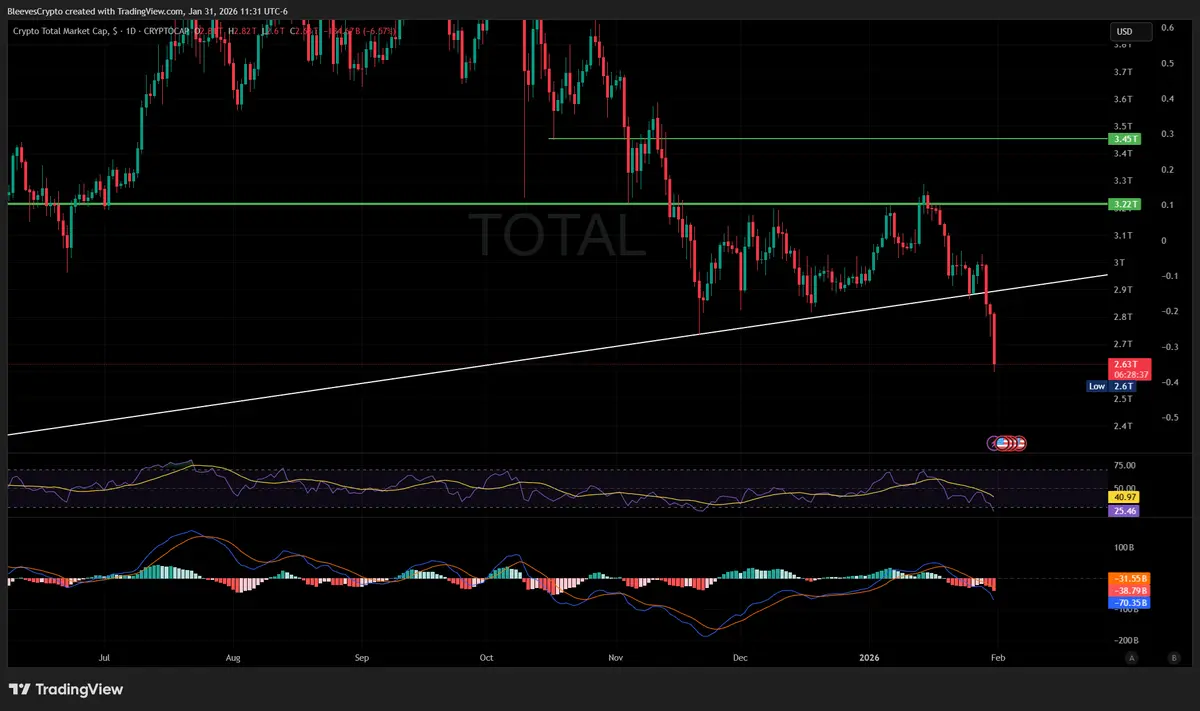Screen dimensions: 1200x711
Task: Click the TradingView logo
Action: click(x=66, y=689)
